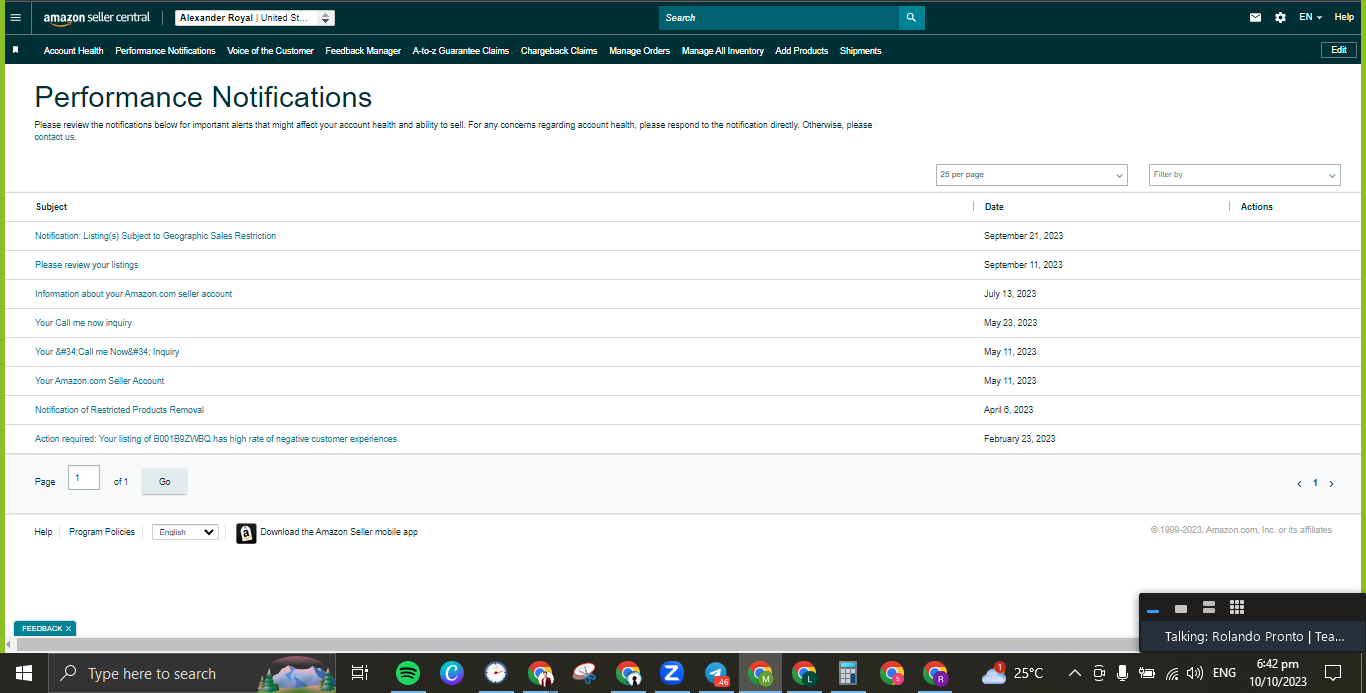Open Snipping tool in the taskbar

[x=584, y=673]
